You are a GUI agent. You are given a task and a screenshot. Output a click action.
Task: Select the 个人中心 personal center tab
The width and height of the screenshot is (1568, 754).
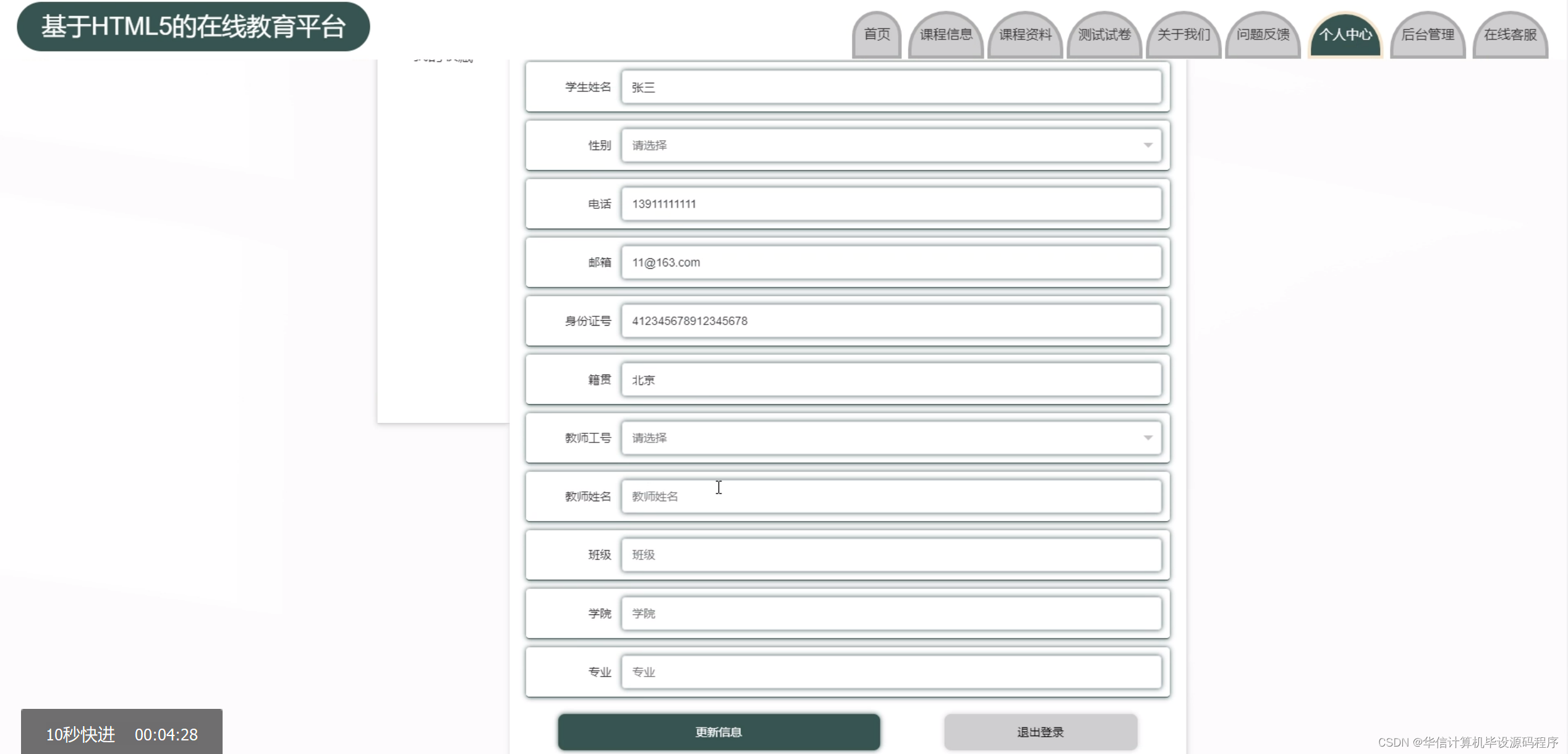[1345, 35]
